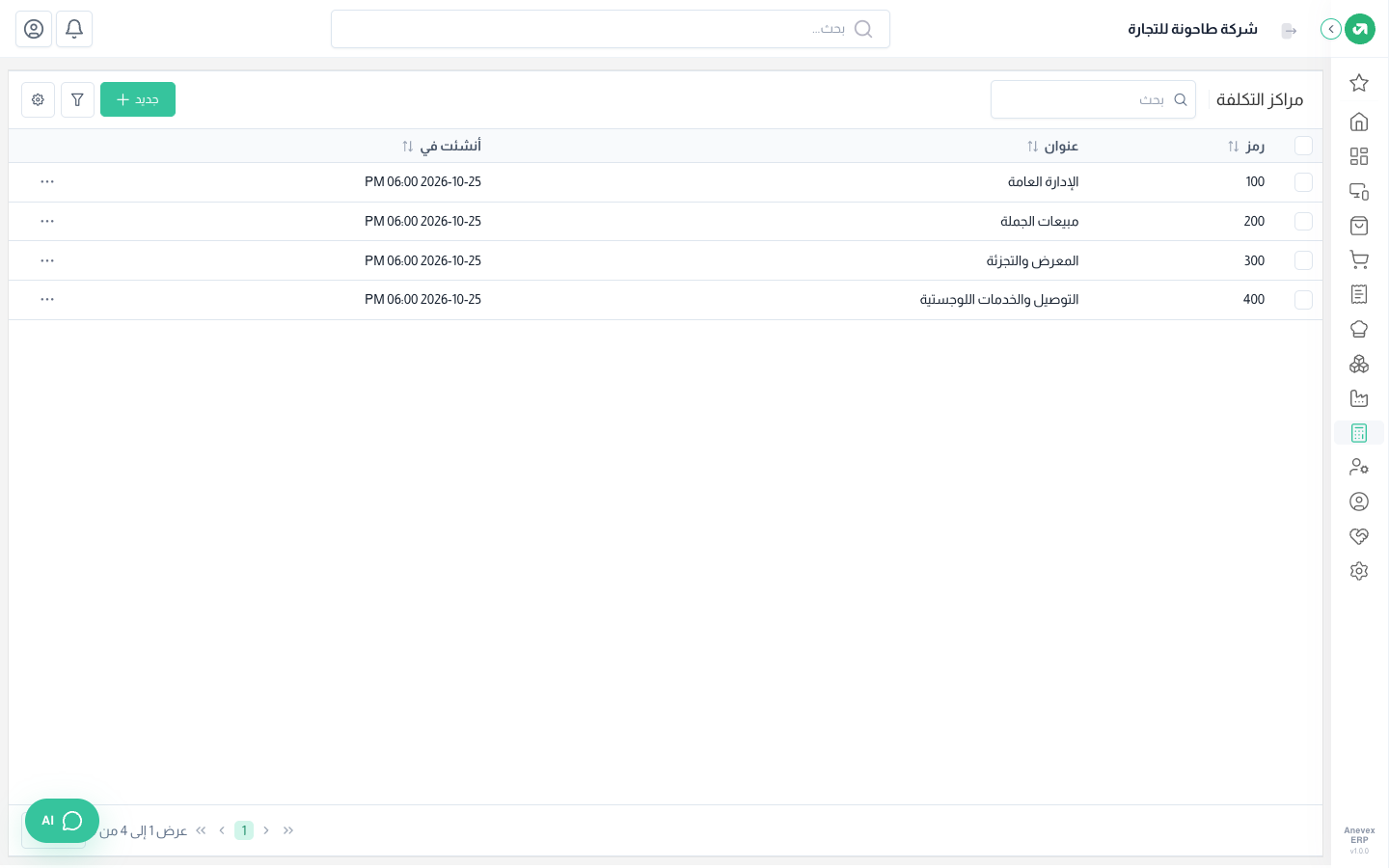This screenshot has height=868, width=1389.
Task: Click the التوصيل والخدمات اللوجستية title cell
Action: (x=999, y=300)
